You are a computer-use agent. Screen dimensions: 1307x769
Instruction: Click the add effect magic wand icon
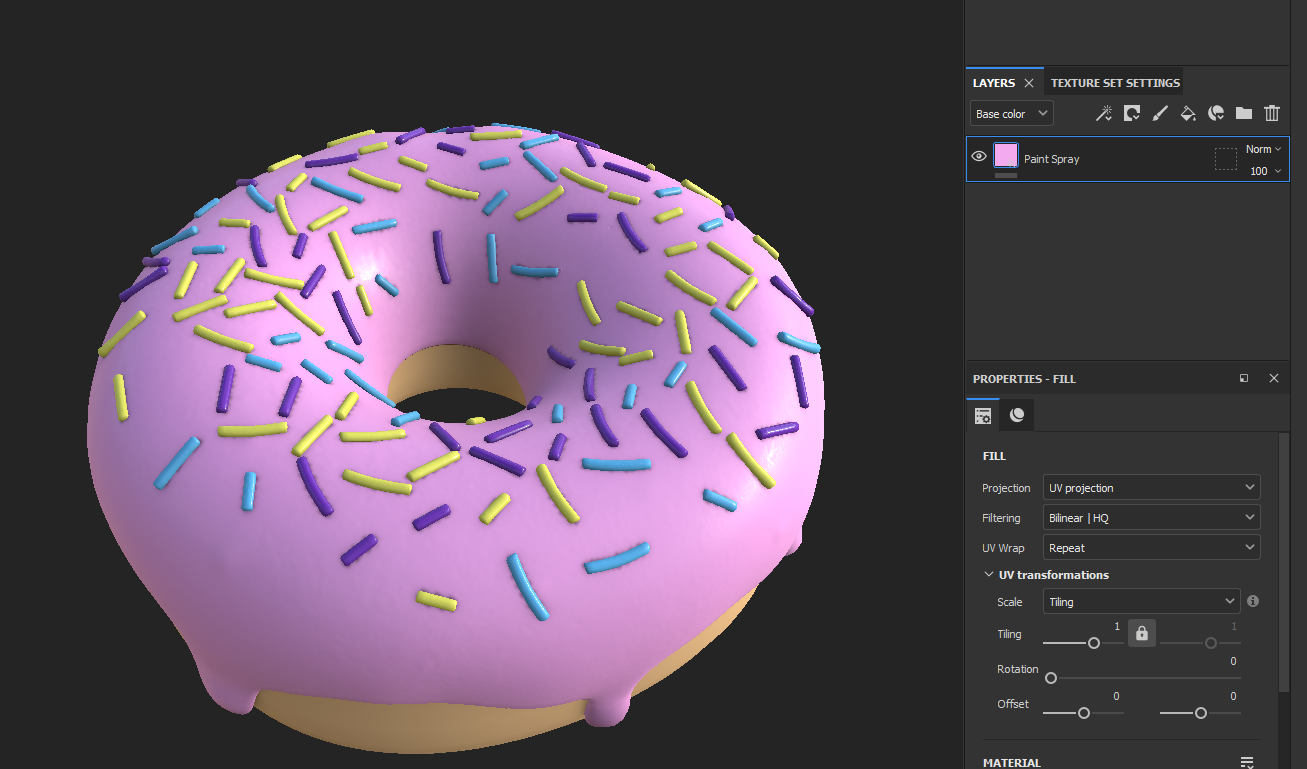pos(1104,114)
